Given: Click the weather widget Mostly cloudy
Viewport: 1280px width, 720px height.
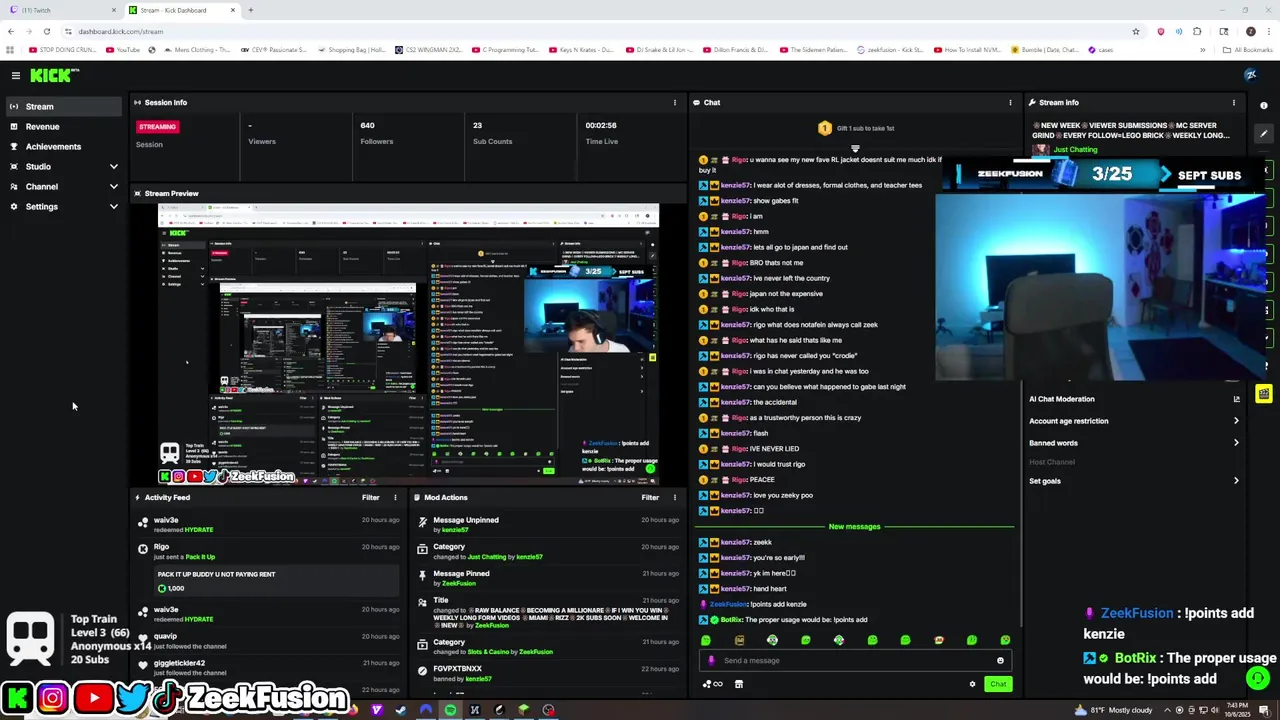Looking at the screenshot, I should (1114, 710).
